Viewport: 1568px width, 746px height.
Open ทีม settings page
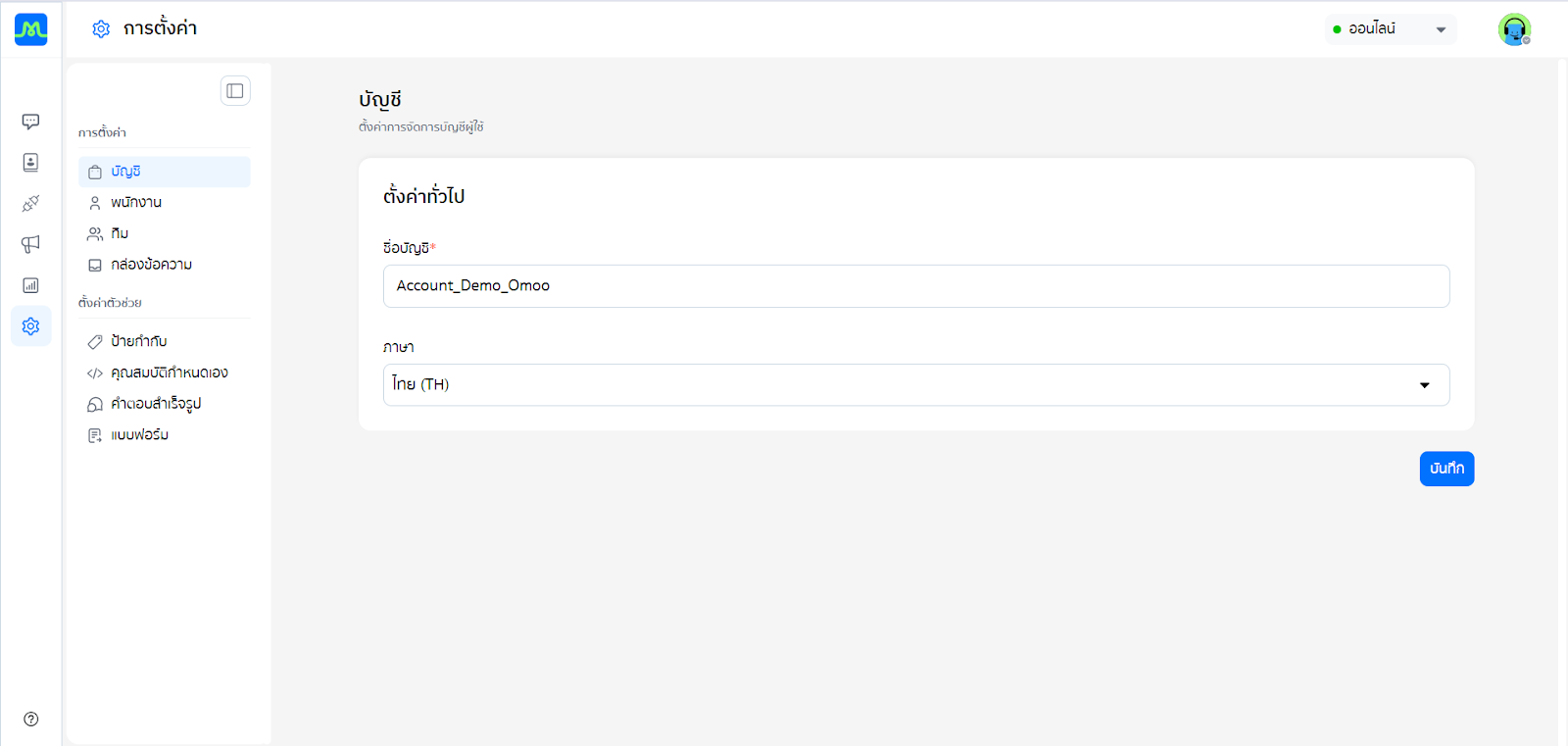coord(165,233)
